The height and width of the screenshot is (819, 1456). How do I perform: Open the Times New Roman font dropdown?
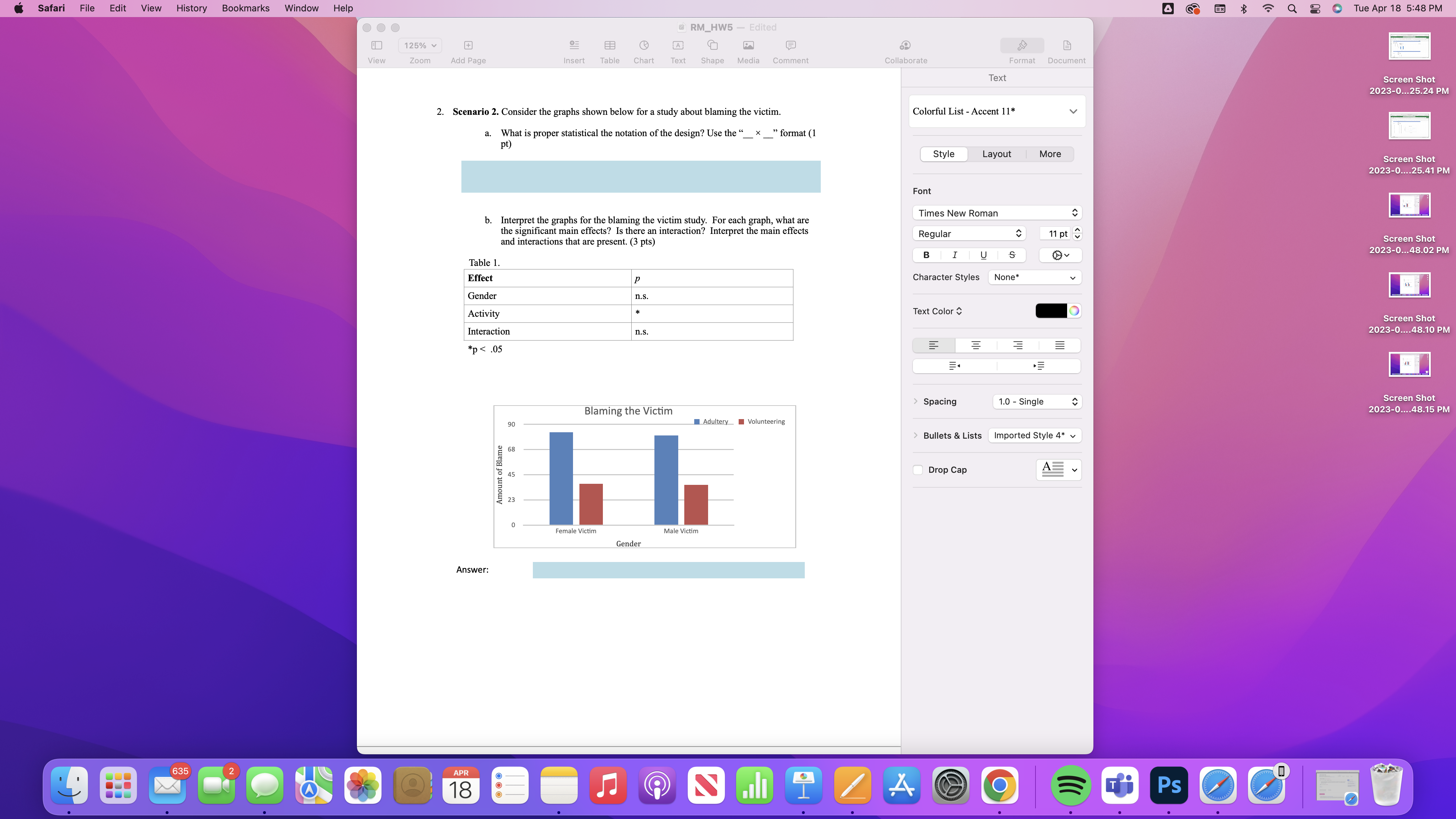click(x=996, y=213)
